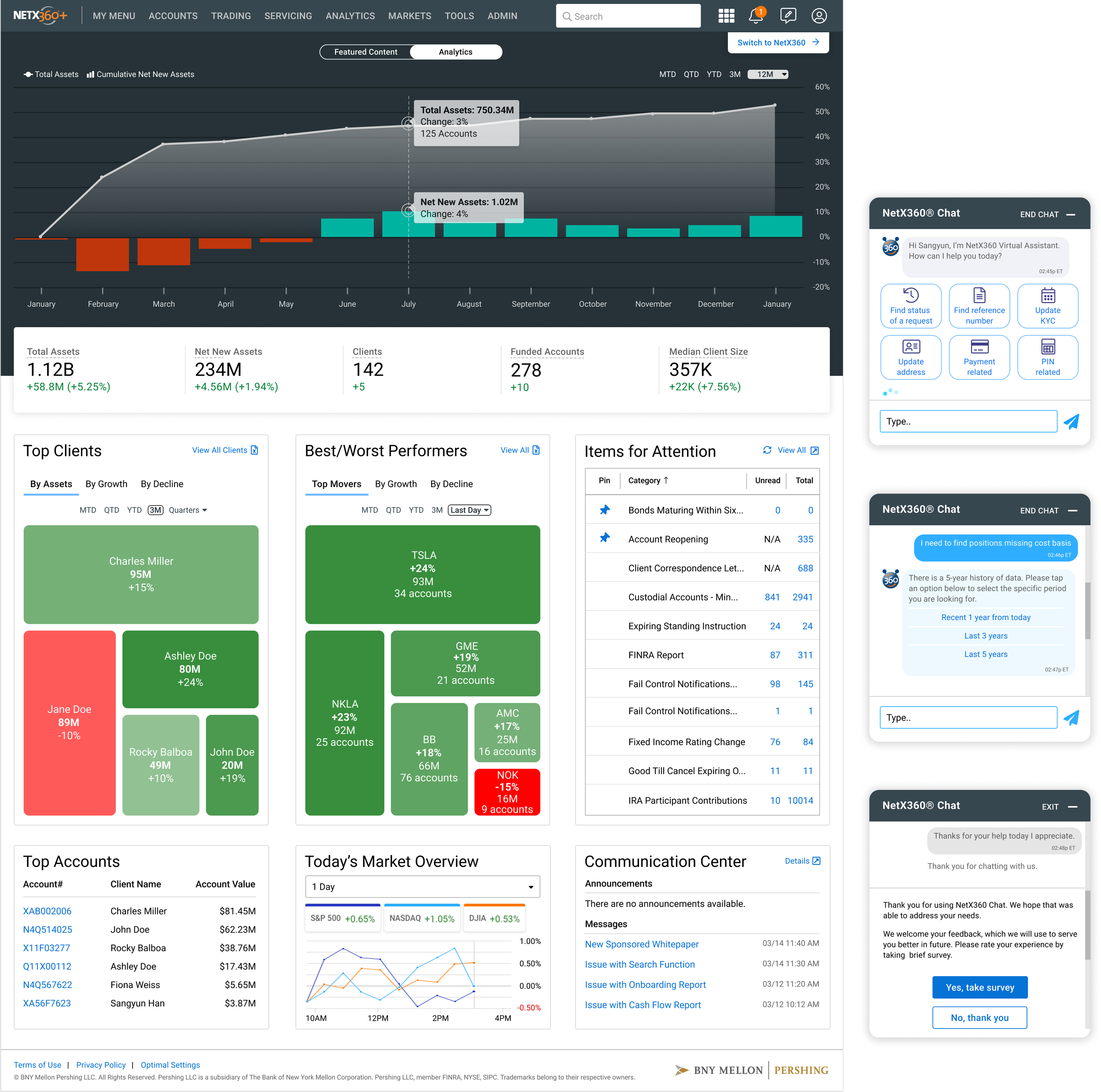Minimize the first NetX360 Chat window
Screen dimensions: 1101x1092
(x=1070, y=214)
